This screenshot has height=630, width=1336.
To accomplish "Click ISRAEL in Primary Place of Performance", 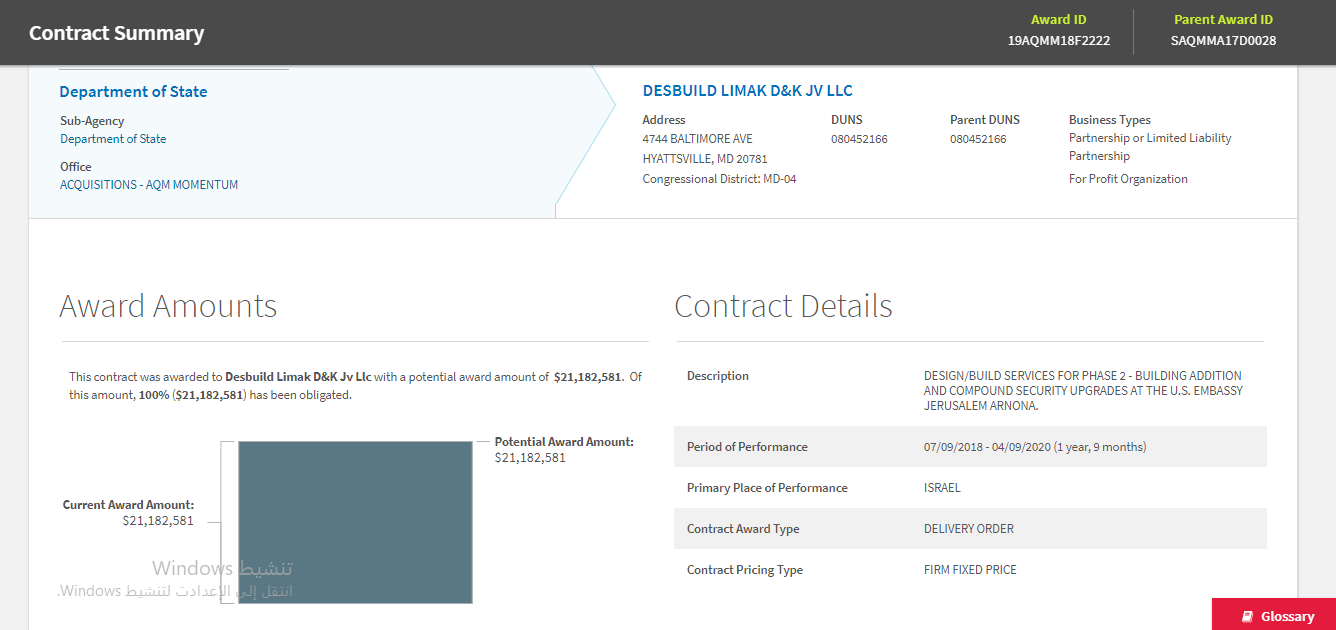I will click(942, 488).
